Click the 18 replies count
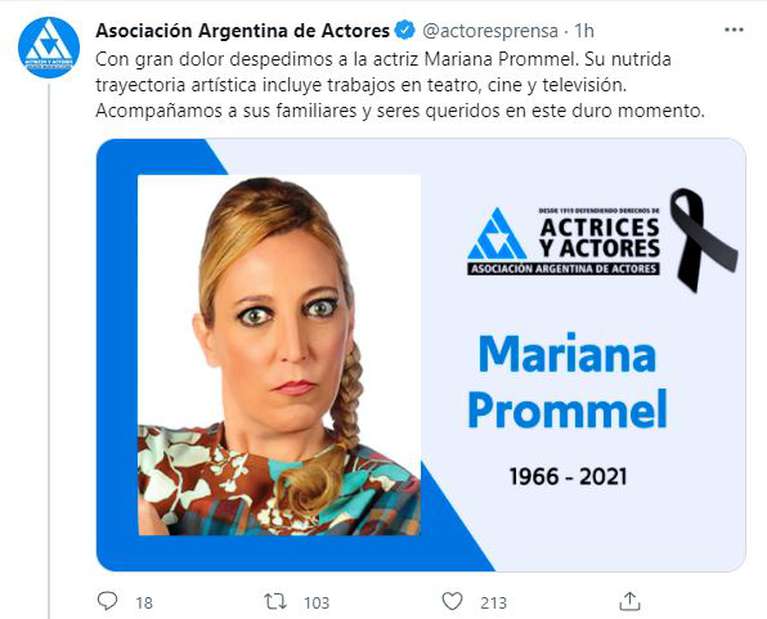Image resolution: width=767 pixels, height=619 pixels. 144,603
